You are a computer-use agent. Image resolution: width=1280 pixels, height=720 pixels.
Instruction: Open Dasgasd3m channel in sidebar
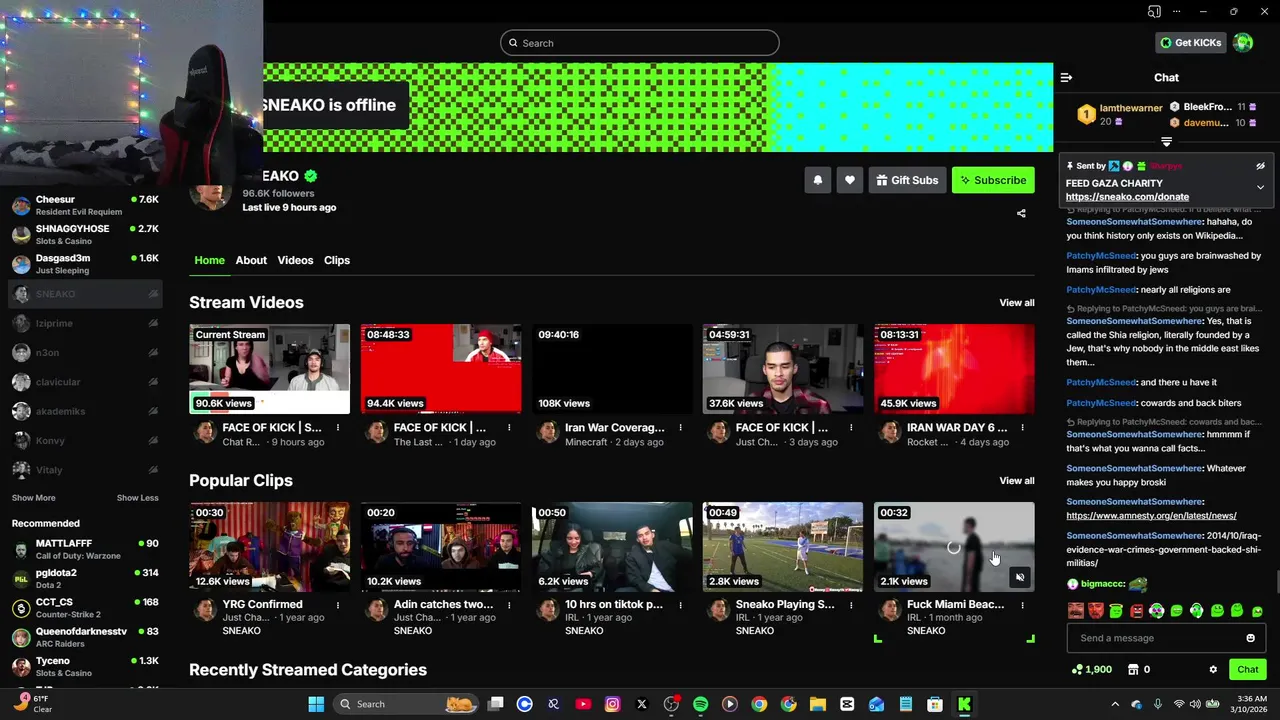coord(85,264)
